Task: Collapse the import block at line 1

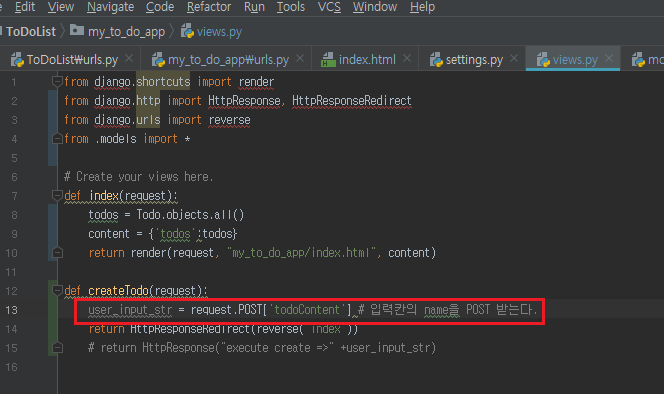Action: pos(57,81)
